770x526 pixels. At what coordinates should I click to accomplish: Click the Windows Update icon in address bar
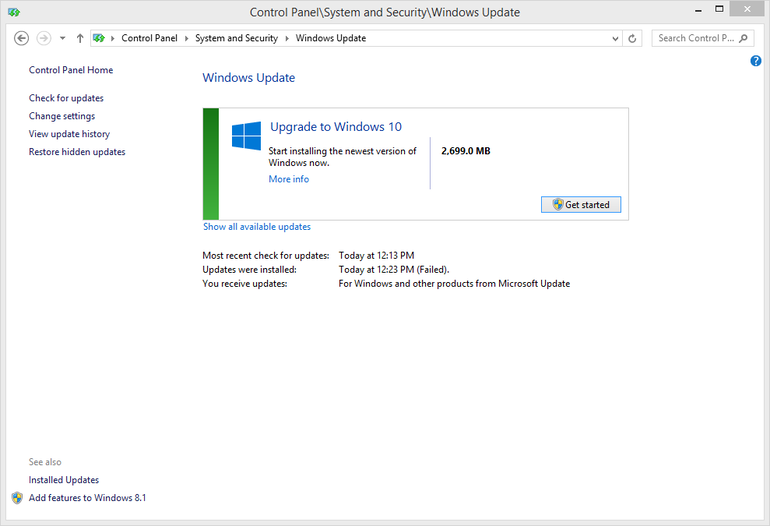tap(99, 38)
